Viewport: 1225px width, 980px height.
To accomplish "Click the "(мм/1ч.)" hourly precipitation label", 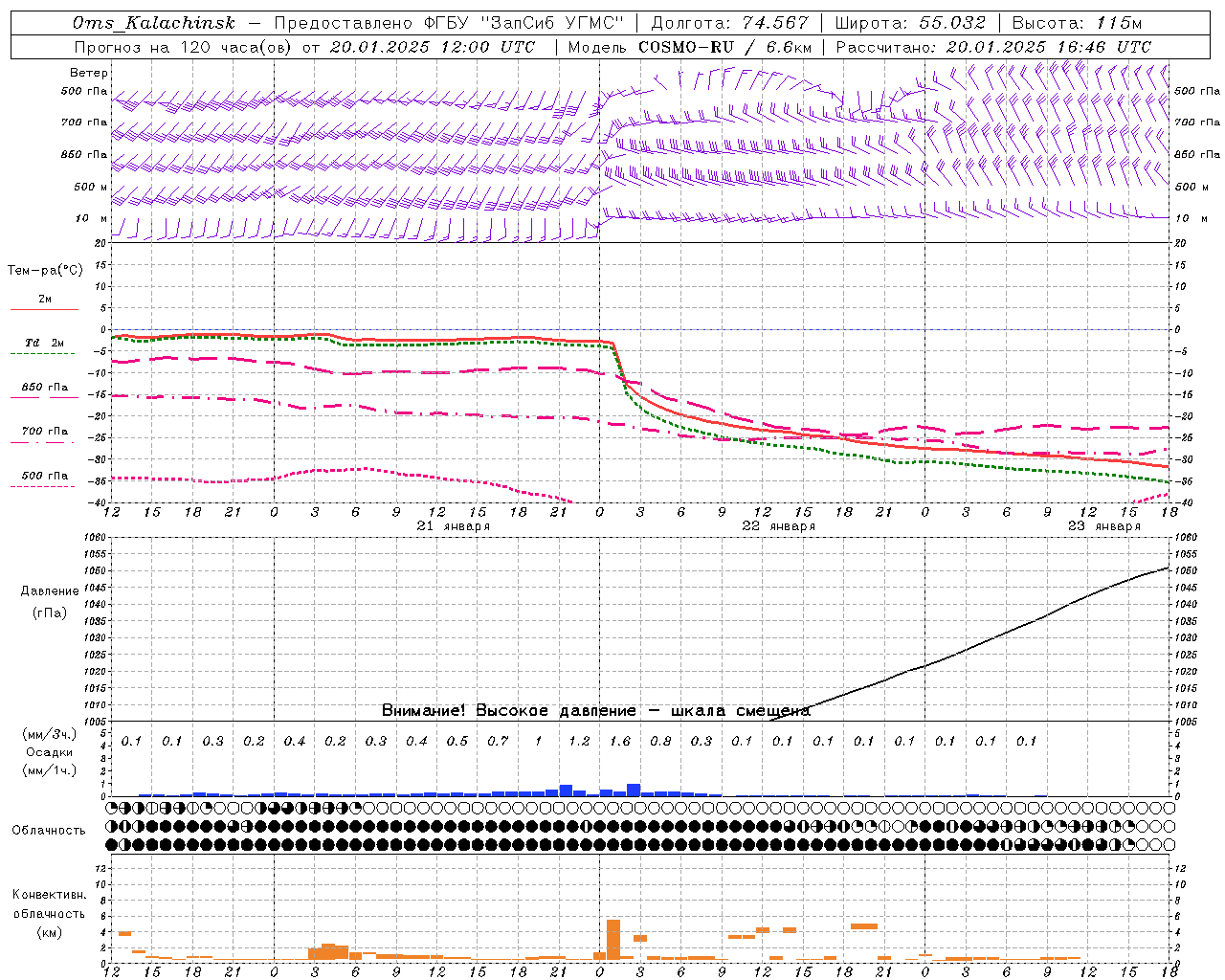I will pyautogui.click(x=50, y=770).
